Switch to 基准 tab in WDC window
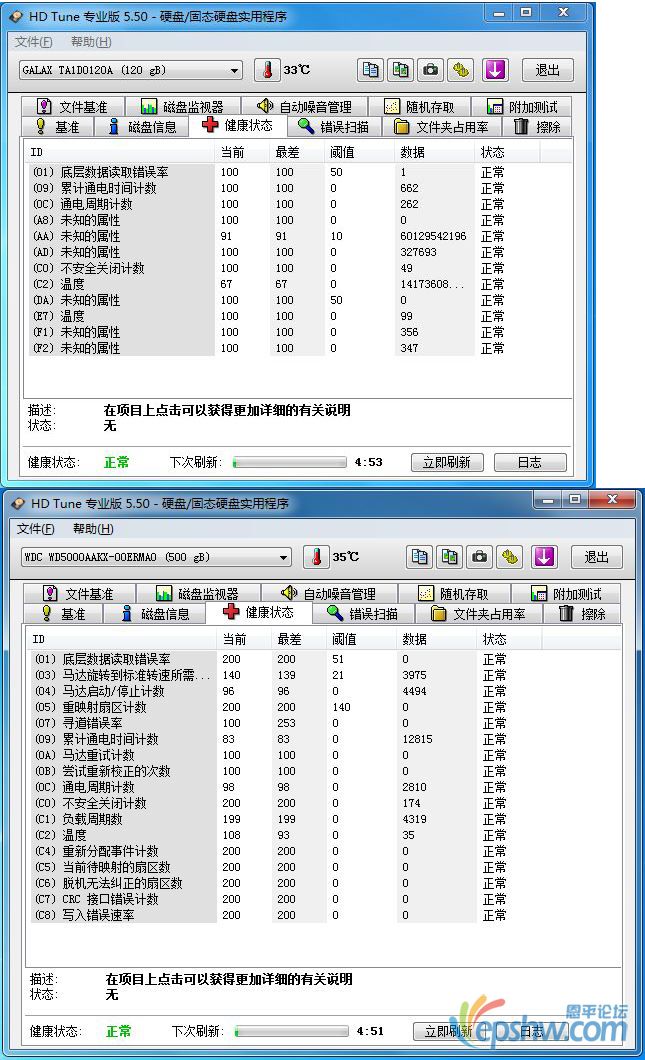This screenshot has height=1060, width=645. tap(63, 614)
